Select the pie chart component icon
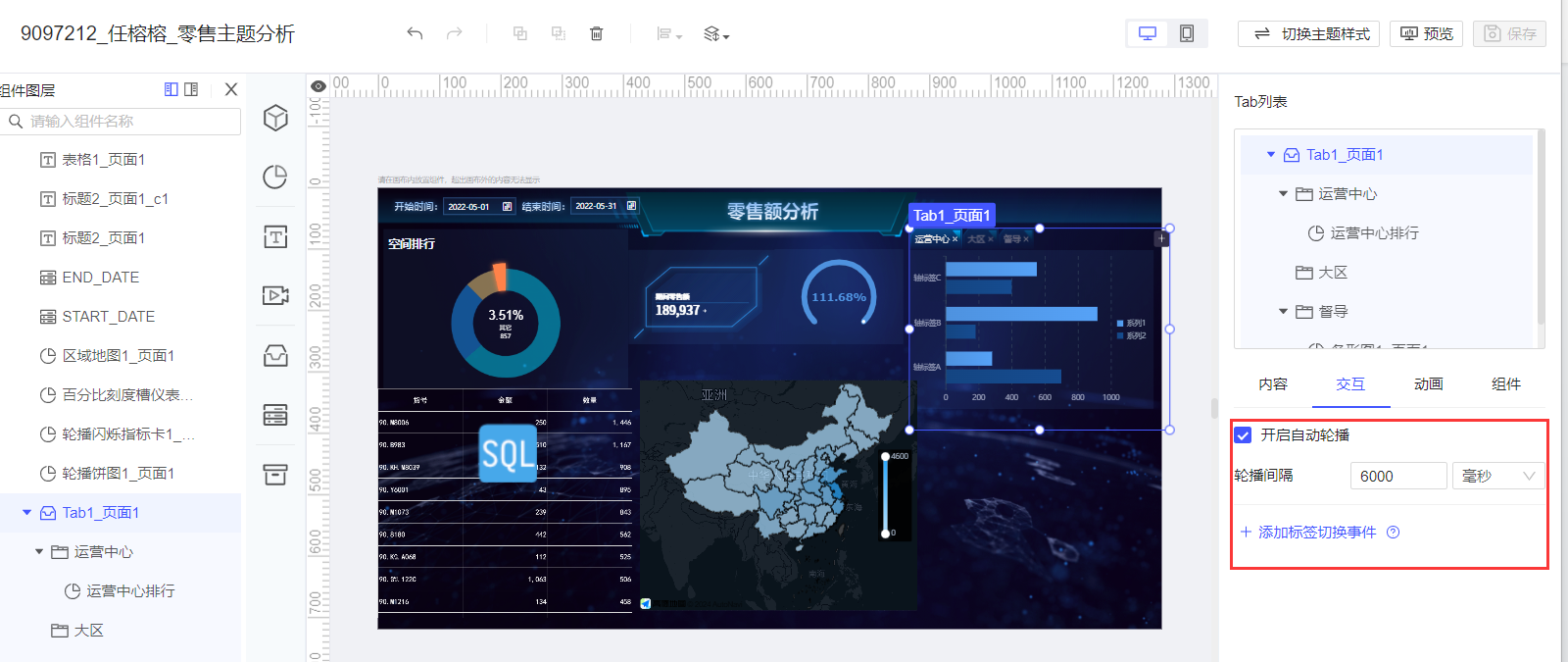The height and width of the screenshot is (662, 1568). tap(275, 177)
